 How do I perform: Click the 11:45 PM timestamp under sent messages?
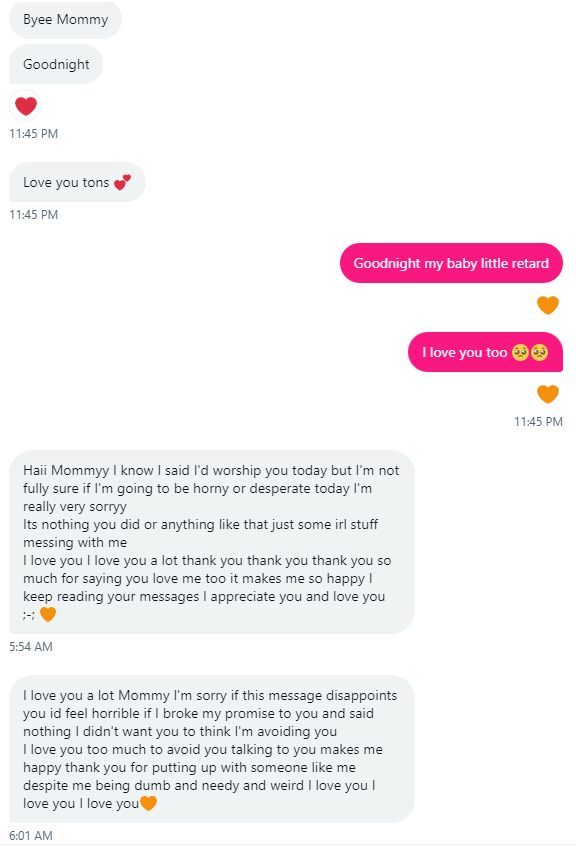point(538,422)
